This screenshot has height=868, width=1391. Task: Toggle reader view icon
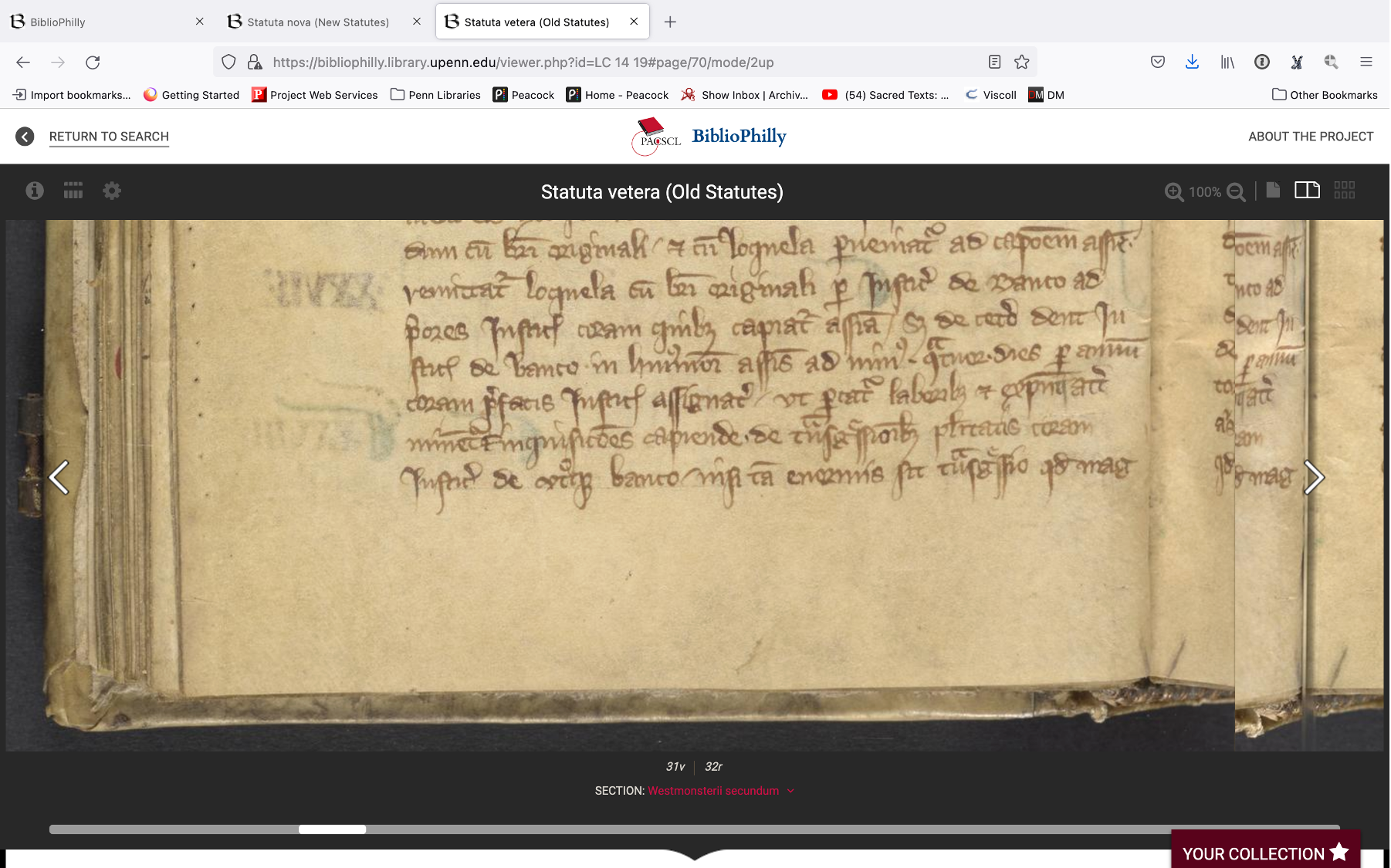coord(994,62)
